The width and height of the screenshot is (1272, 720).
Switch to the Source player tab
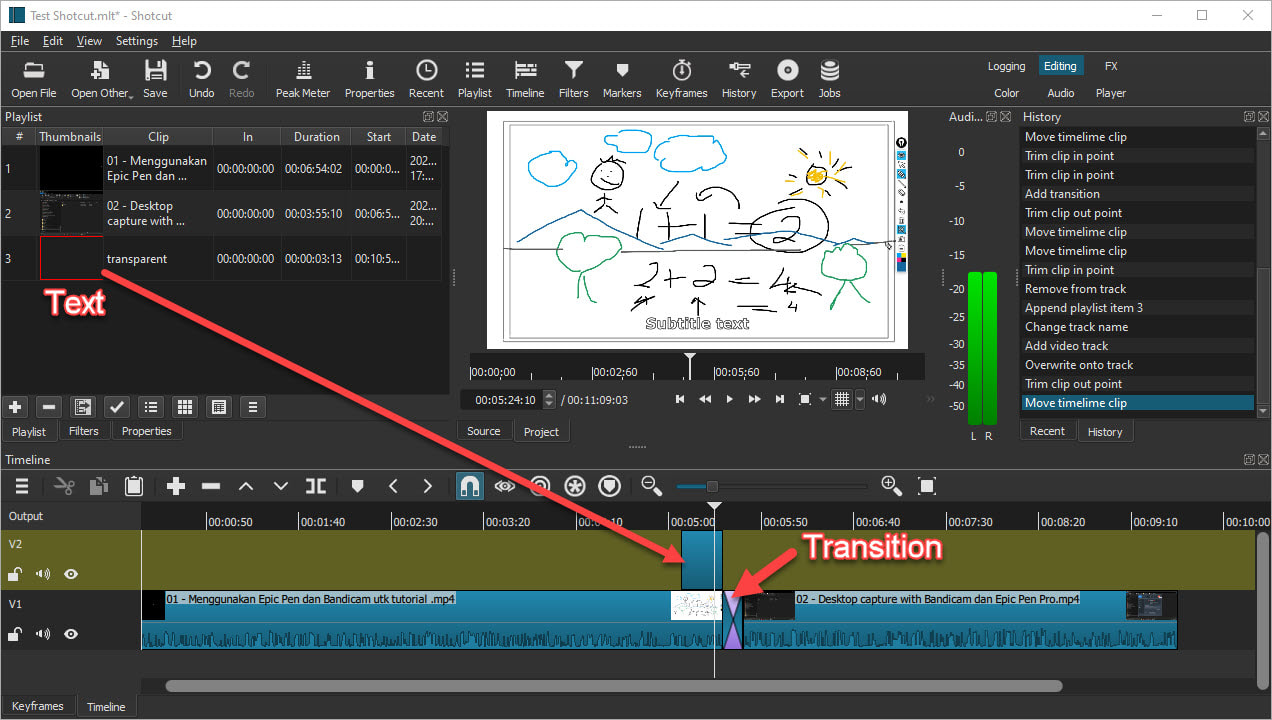tap(483, 431)
